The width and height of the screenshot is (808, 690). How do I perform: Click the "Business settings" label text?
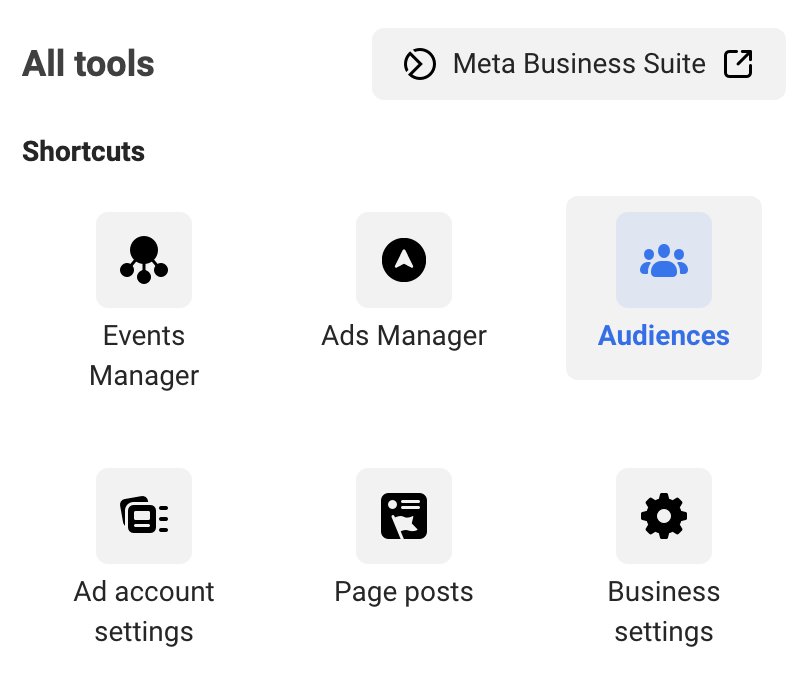tap(664, 612)
